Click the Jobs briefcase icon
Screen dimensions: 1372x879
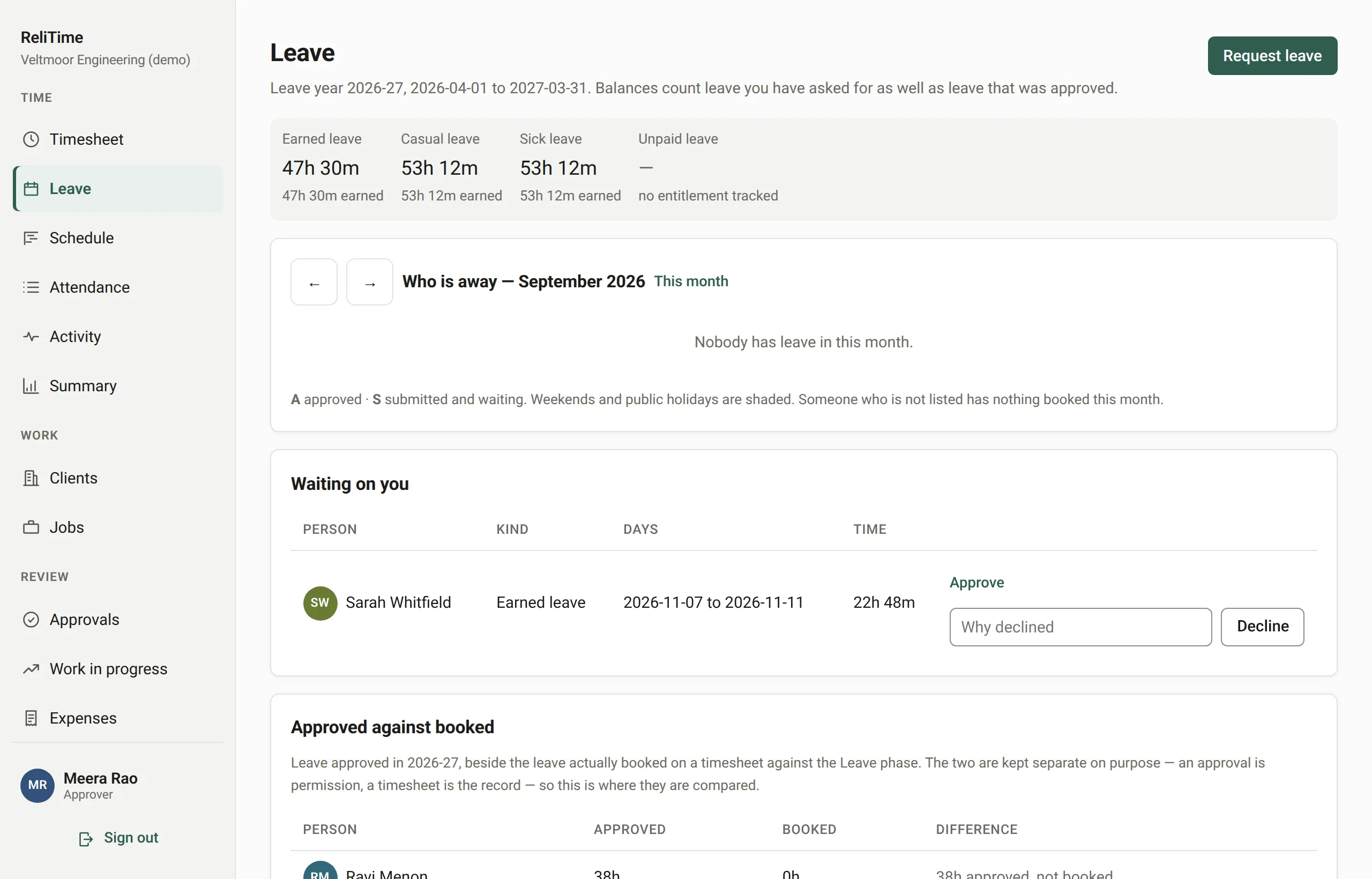[x=31, y=527]
